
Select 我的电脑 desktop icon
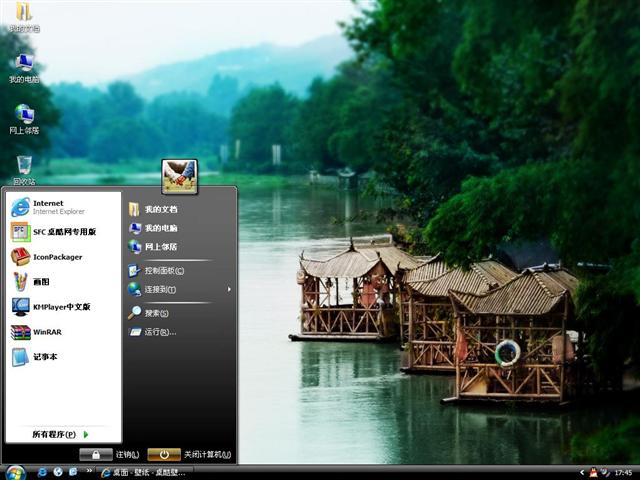coord(24,68)
